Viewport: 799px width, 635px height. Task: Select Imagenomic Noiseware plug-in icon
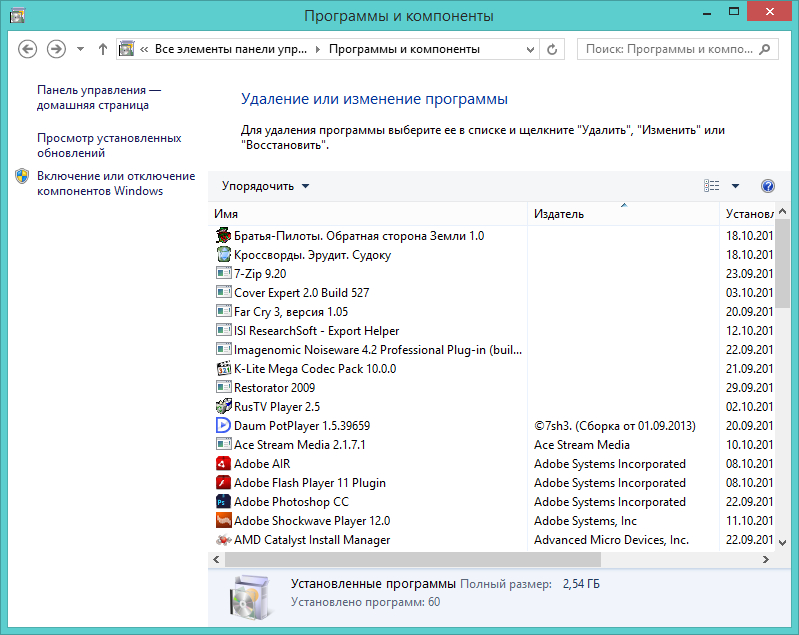click(x=224, y=349)
